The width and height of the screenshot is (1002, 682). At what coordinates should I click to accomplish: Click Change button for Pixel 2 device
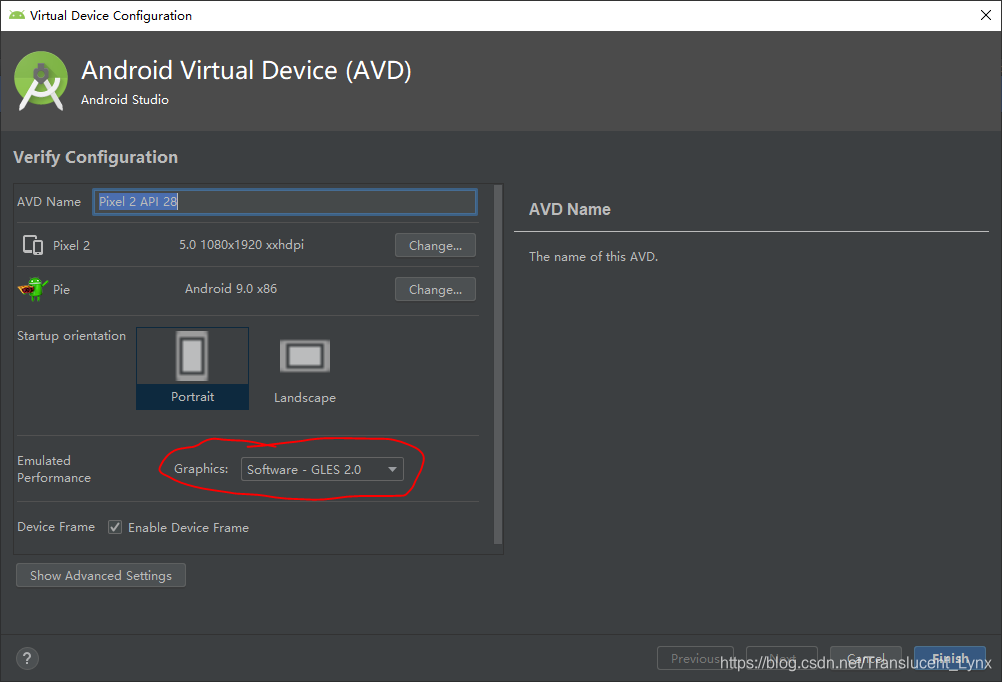tap(435, 245)
